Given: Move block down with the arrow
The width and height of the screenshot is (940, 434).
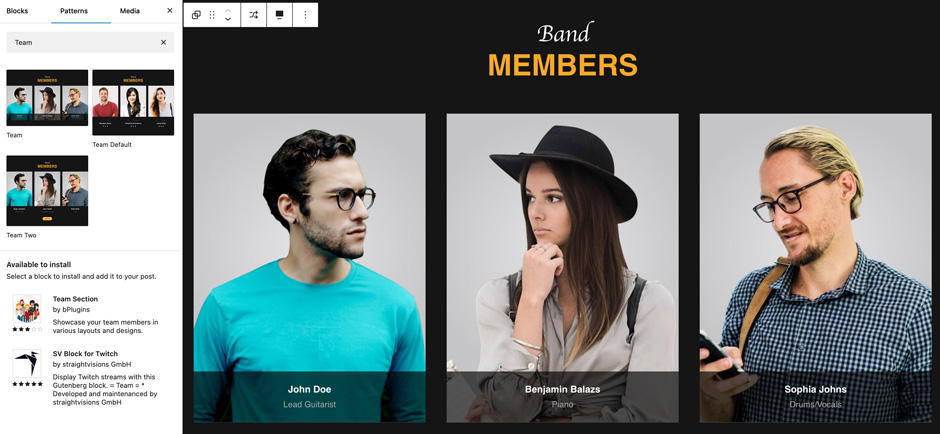Looking at the screenshot, I should [x=228, y=20].
